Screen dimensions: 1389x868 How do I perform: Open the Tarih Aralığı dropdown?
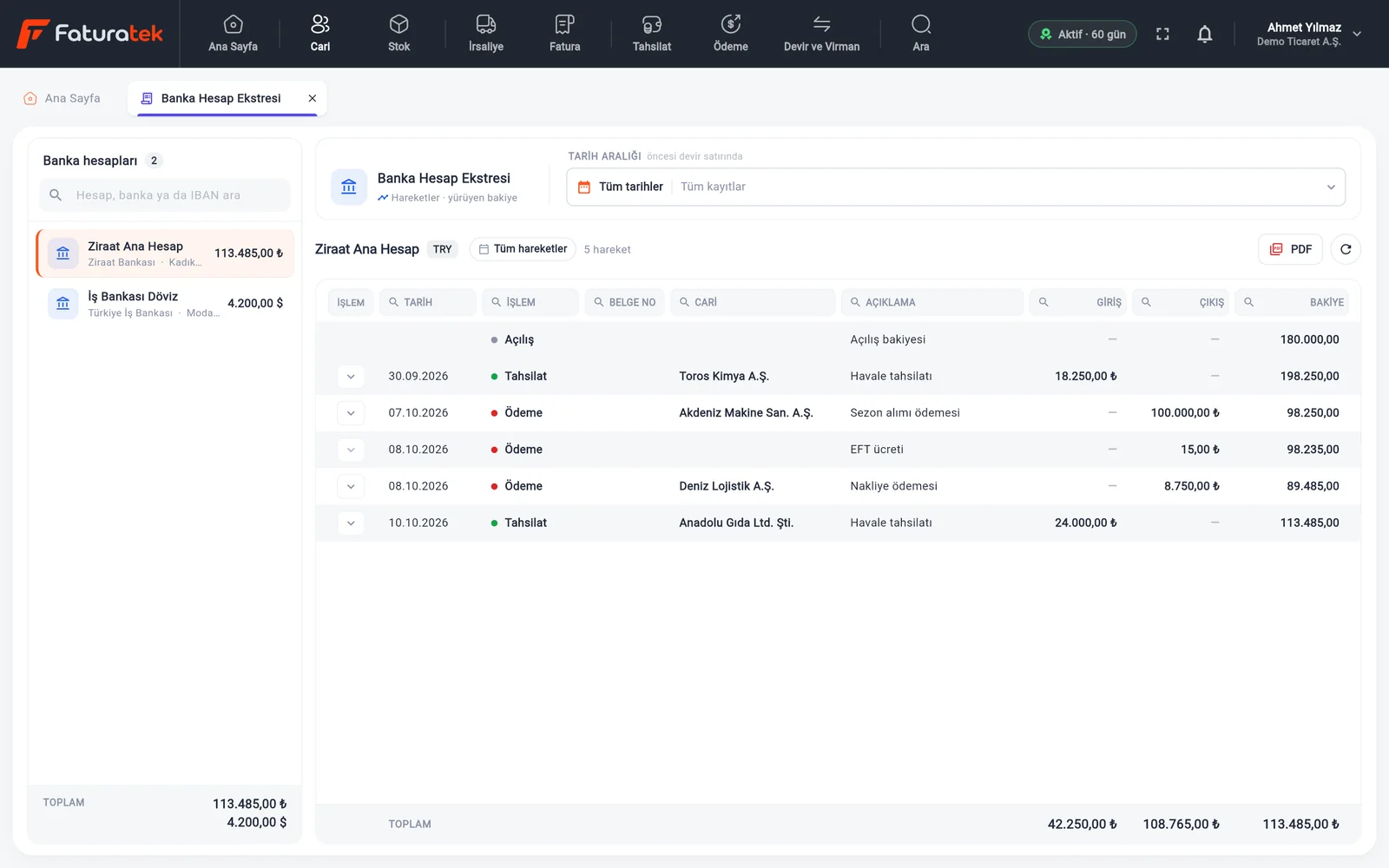[x=956, y=187]
